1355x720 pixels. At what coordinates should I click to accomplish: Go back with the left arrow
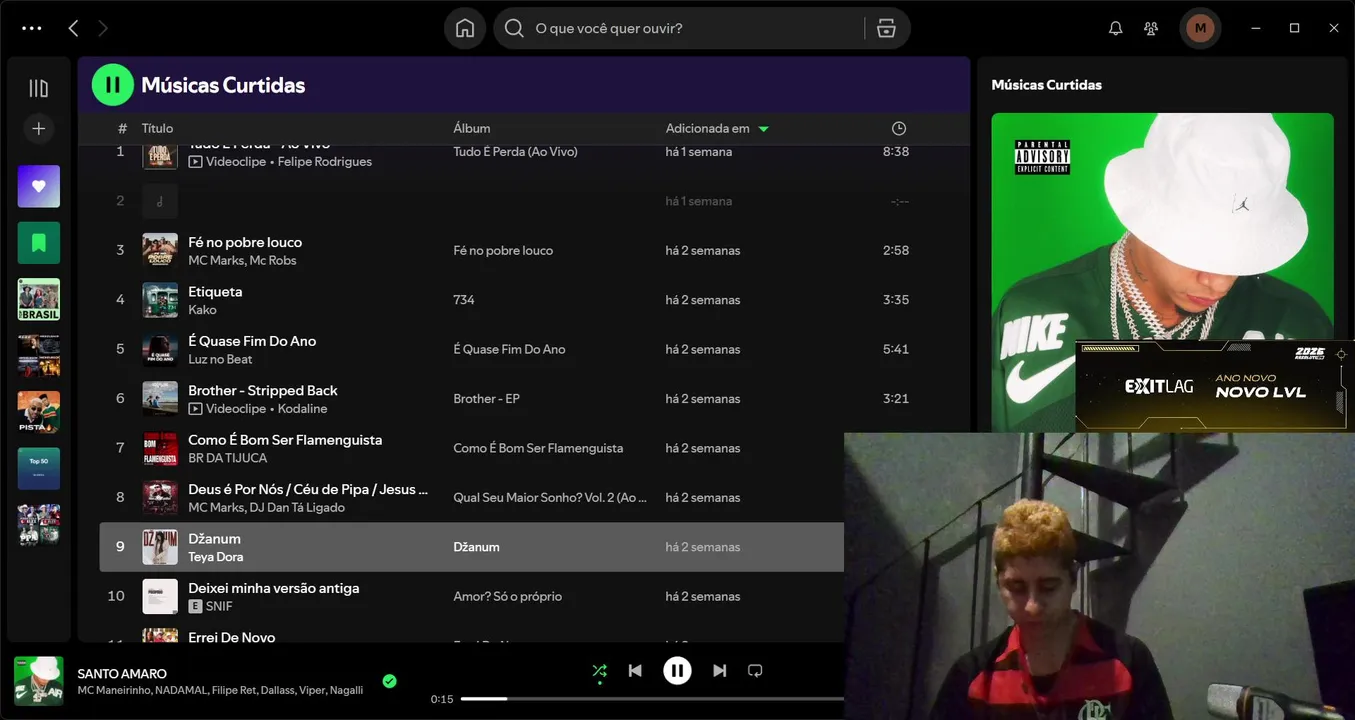(x=73, y=28)
